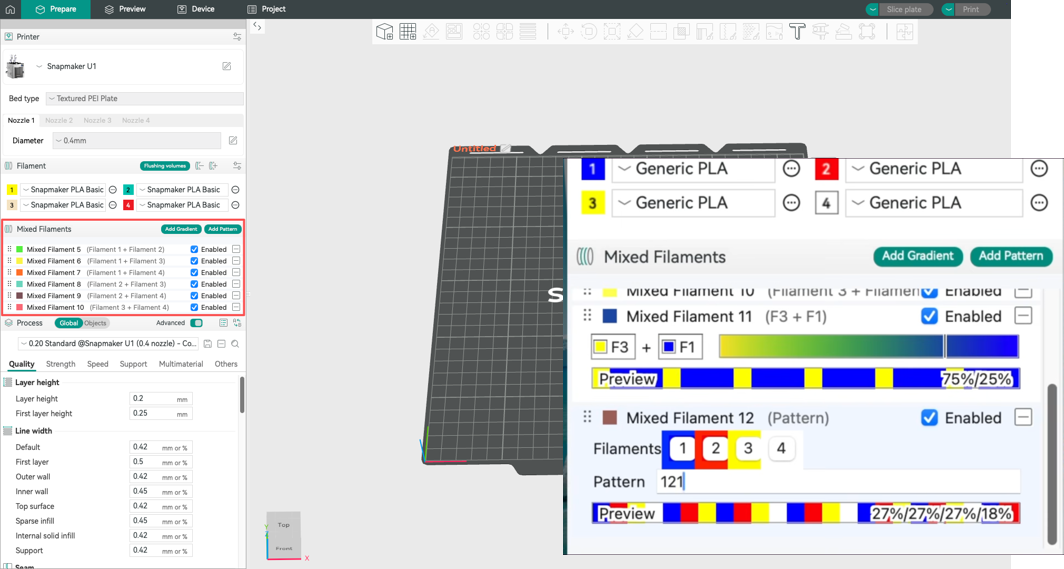Select the Move tool in toolbar
1064x569 pixels.
(x=565, y=32)
